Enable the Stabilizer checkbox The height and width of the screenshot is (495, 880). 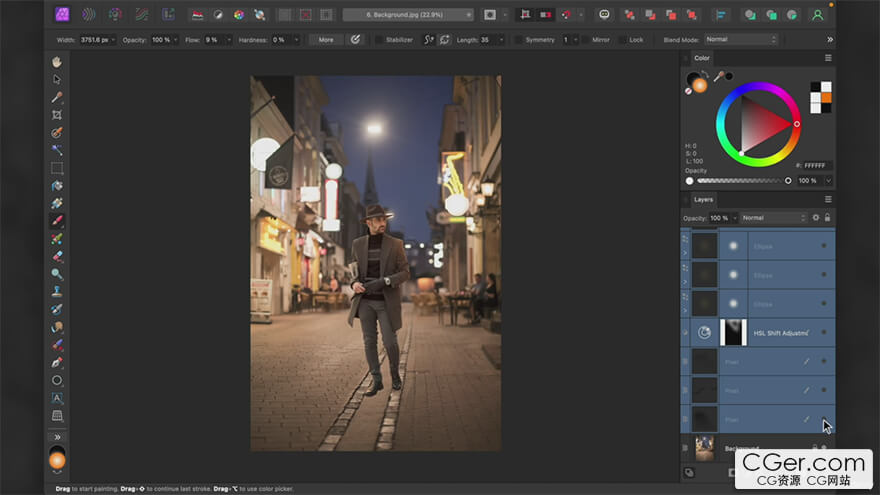point(379,39)
